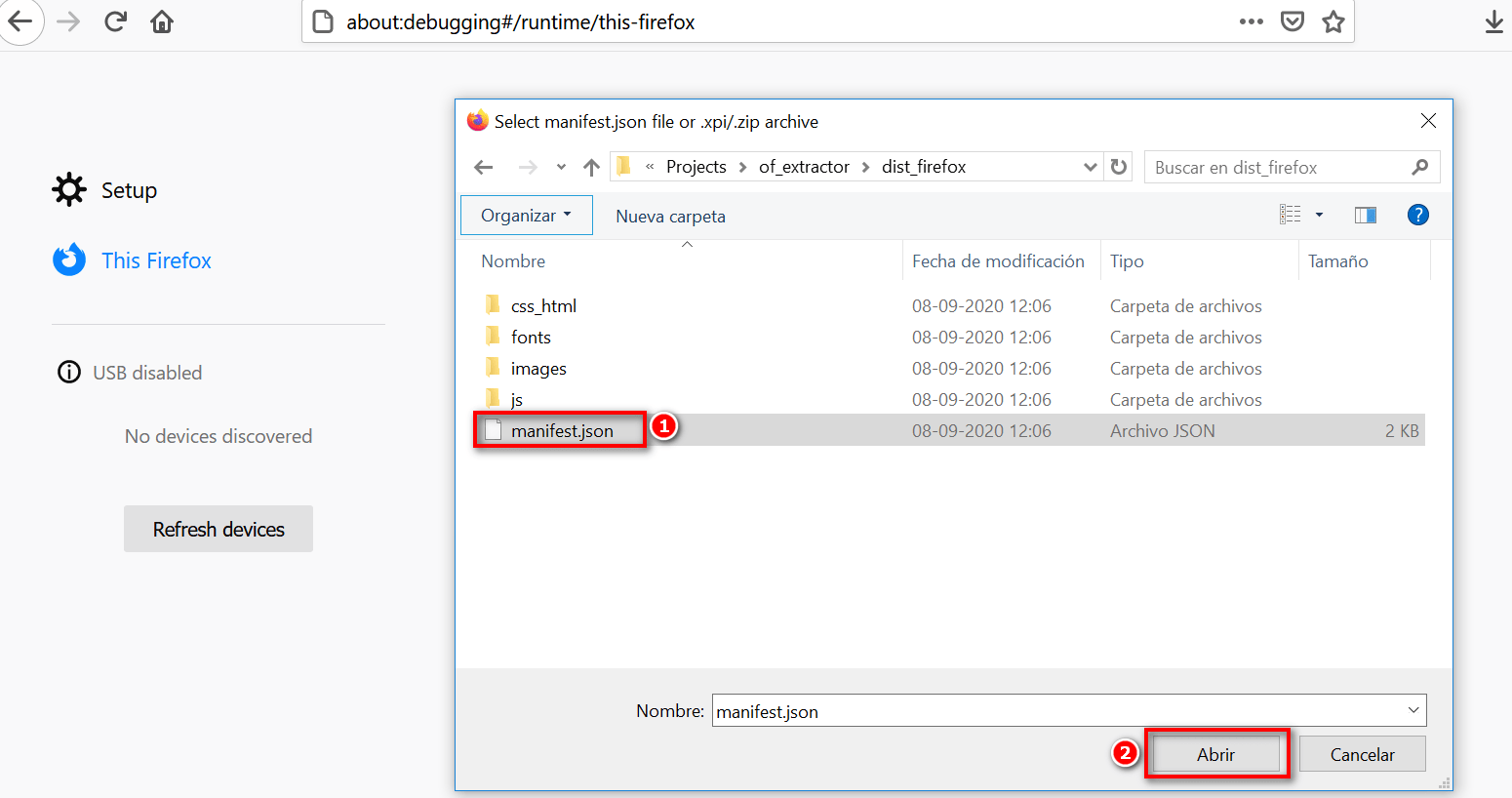1512x798 pixels.
Task: Go to Firefox home page icon
Action: tap(162, 21)
